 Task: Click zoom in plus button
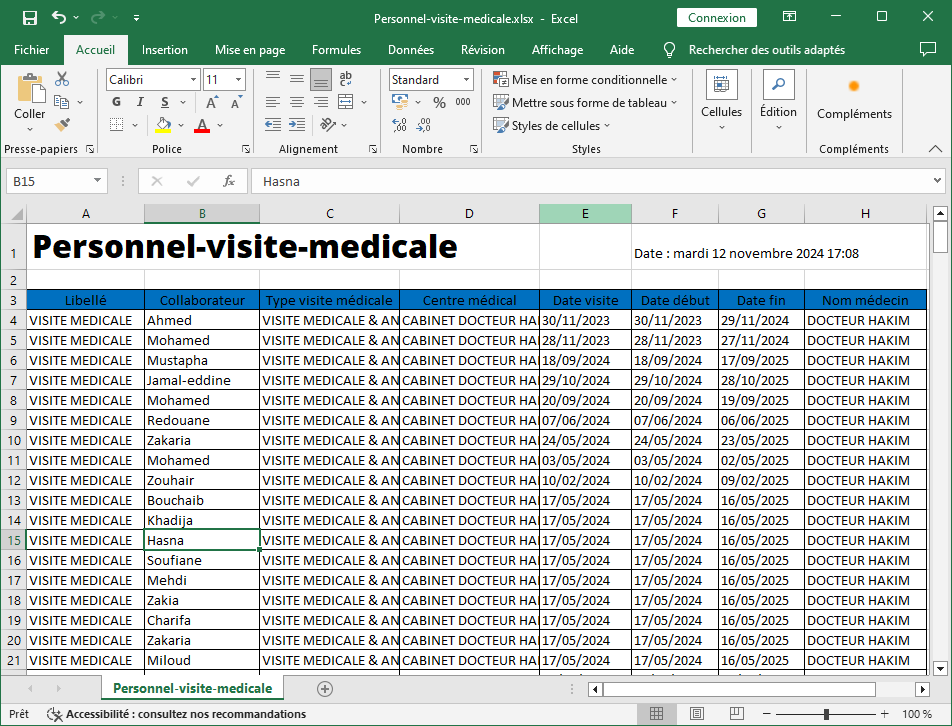[x=885, y=714]
